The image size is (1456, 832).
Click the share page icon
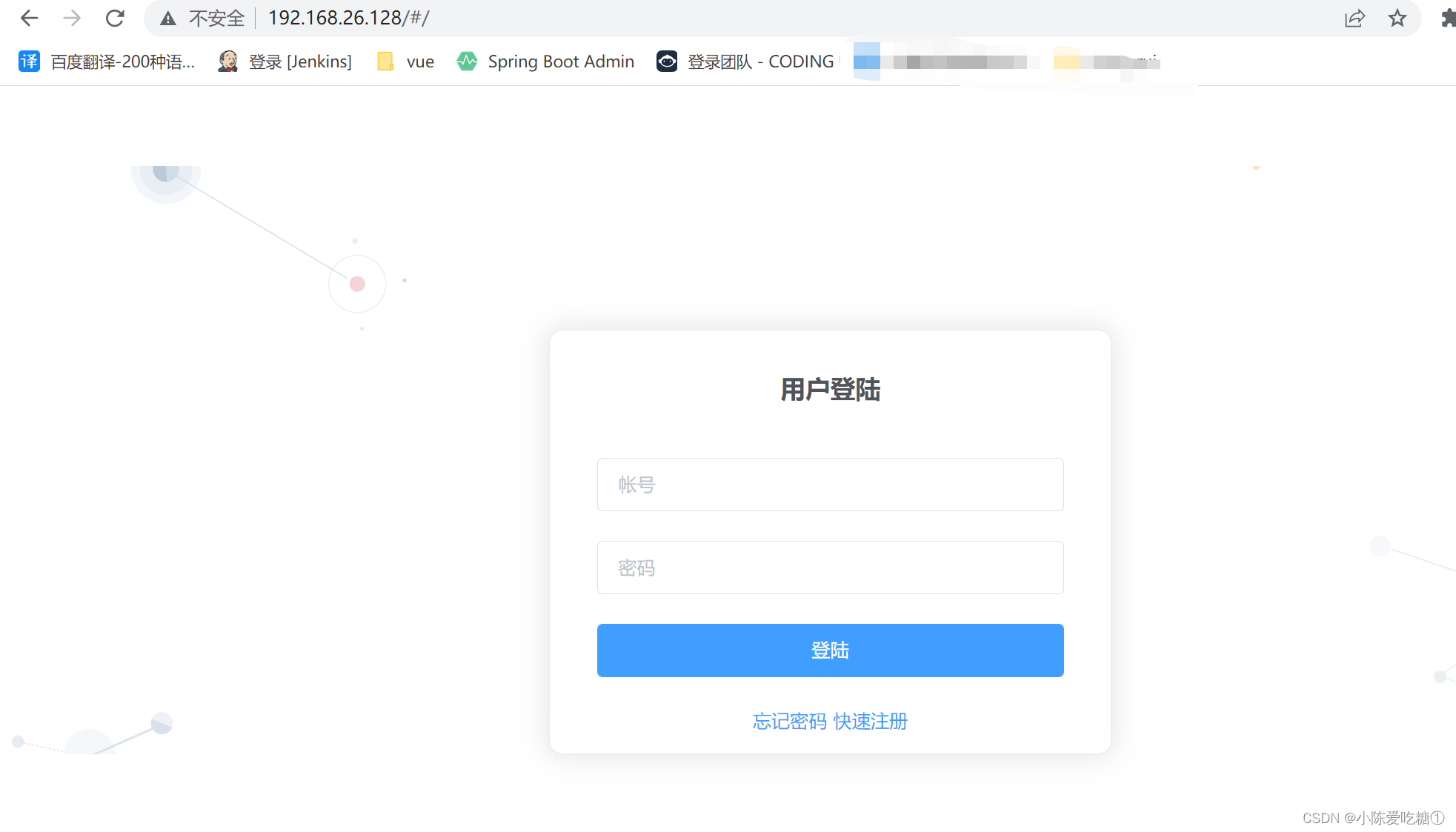pos(1354,18)
